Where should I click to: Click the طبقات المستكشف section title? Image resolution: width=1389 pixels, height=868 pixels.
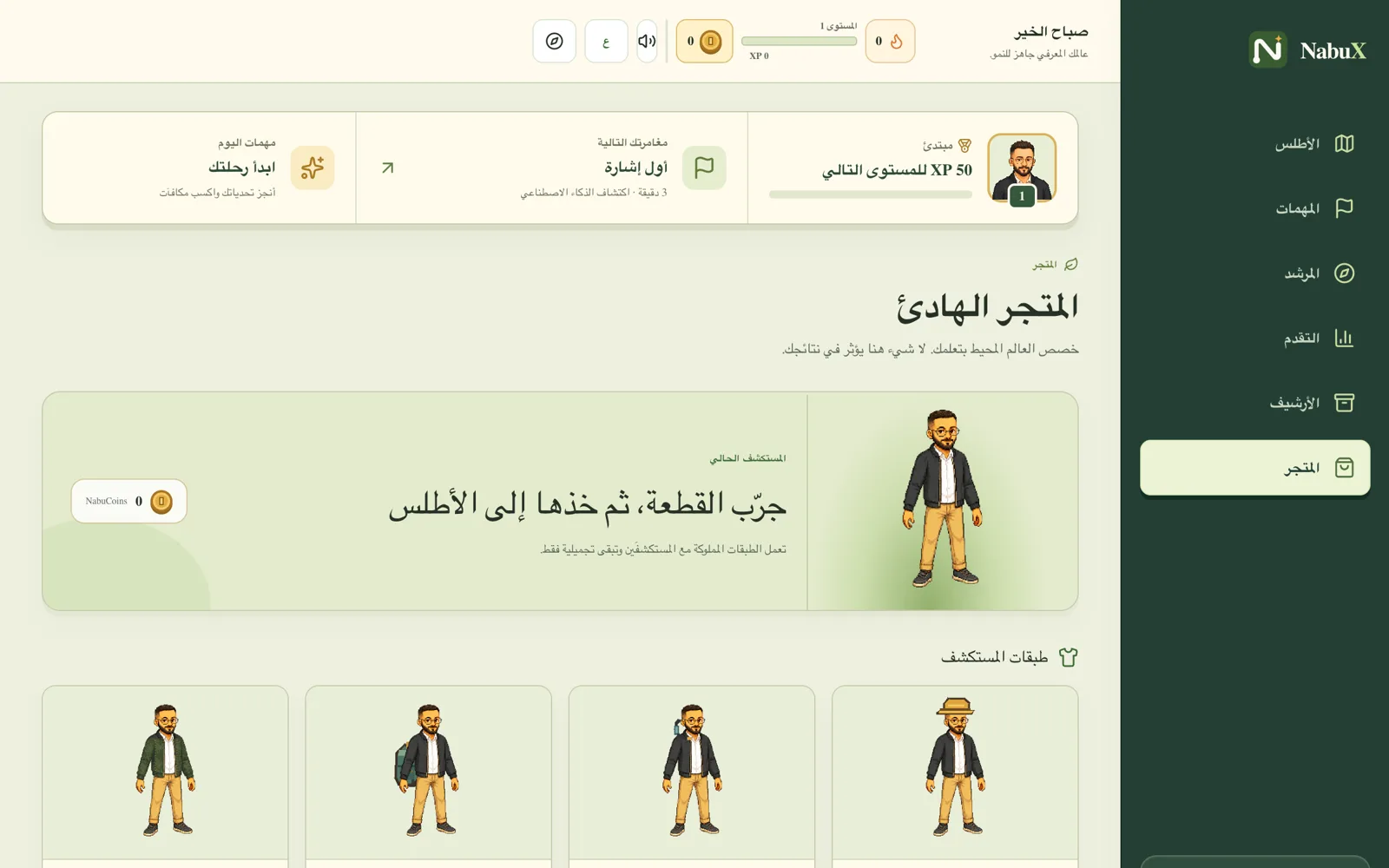coord(995,657)
